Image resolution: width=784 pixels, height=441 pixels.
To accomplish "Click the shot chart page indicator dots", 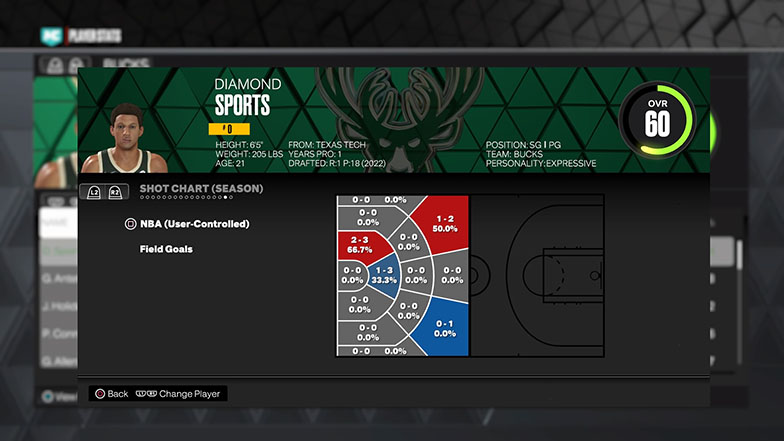I will 186,198.
